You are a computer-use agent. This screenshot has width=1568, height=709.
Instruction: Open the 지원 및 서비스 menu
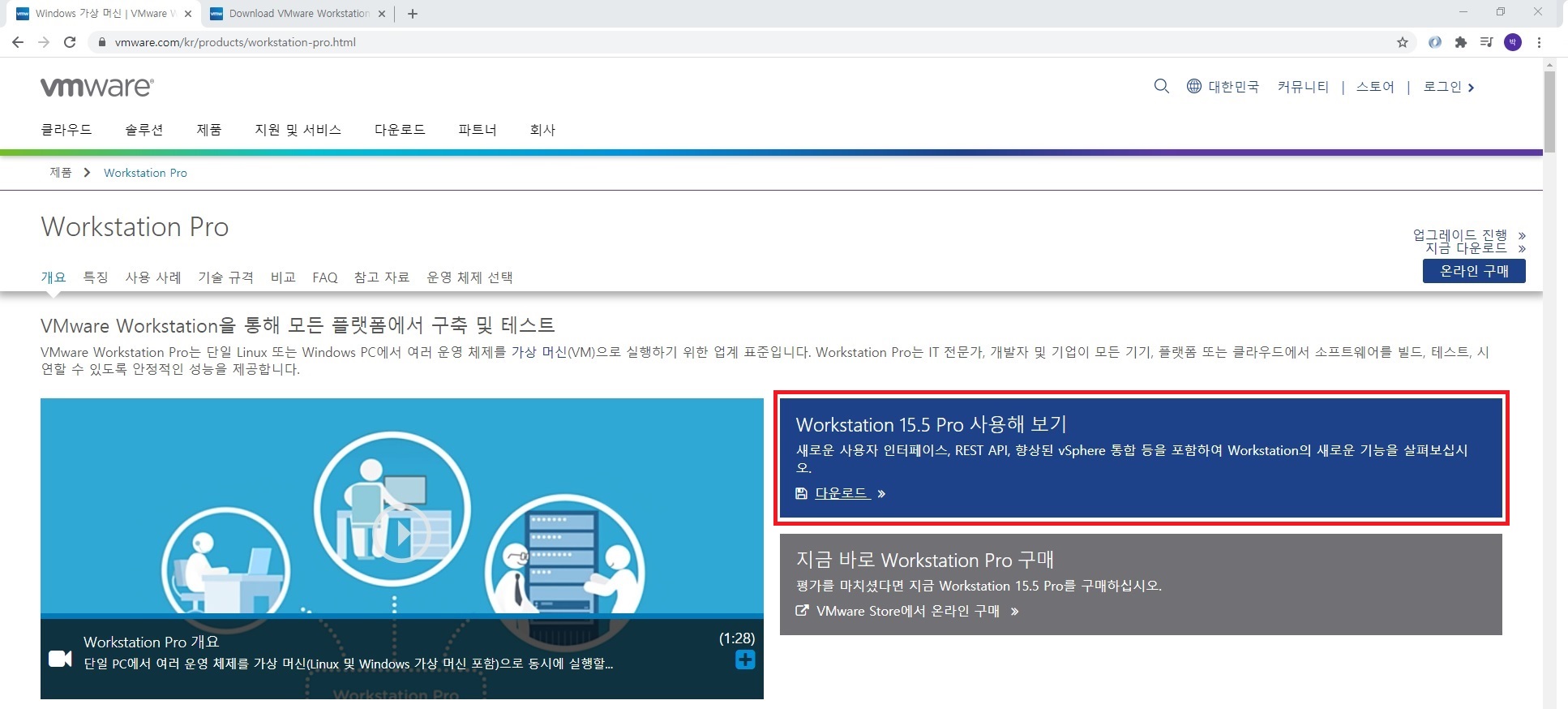click(x=298, y=130)
